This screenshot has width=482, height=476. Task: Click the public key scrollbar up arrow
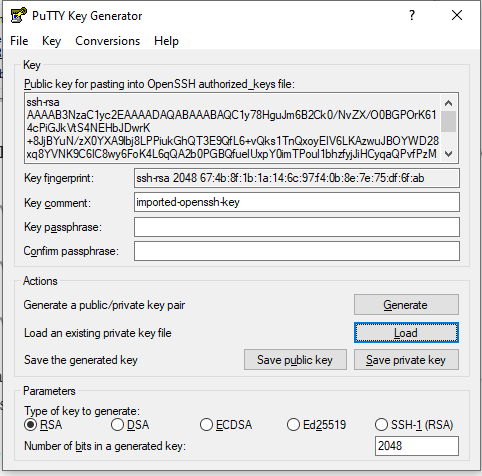(x=449, y=103)
